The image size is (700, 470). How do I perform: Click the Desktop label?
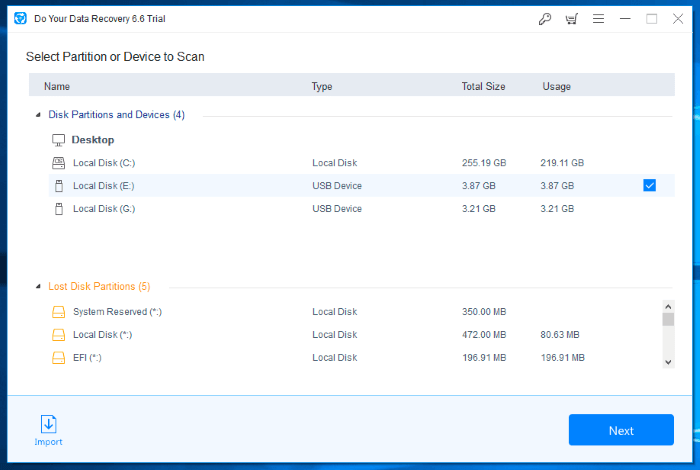[93, 140]
